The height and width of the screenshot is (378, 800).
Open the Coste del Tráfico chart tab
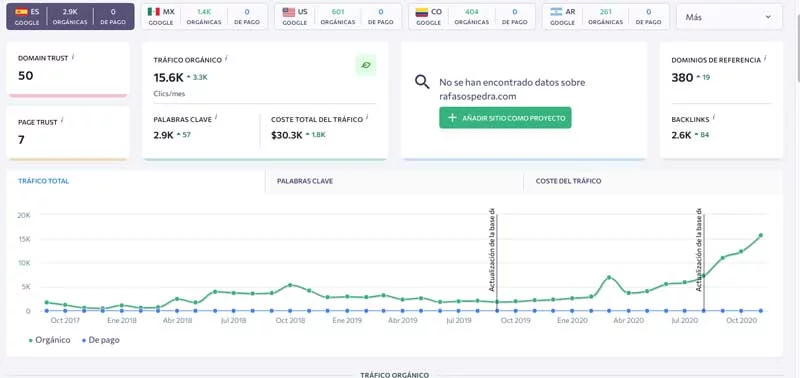click(653, 181)
